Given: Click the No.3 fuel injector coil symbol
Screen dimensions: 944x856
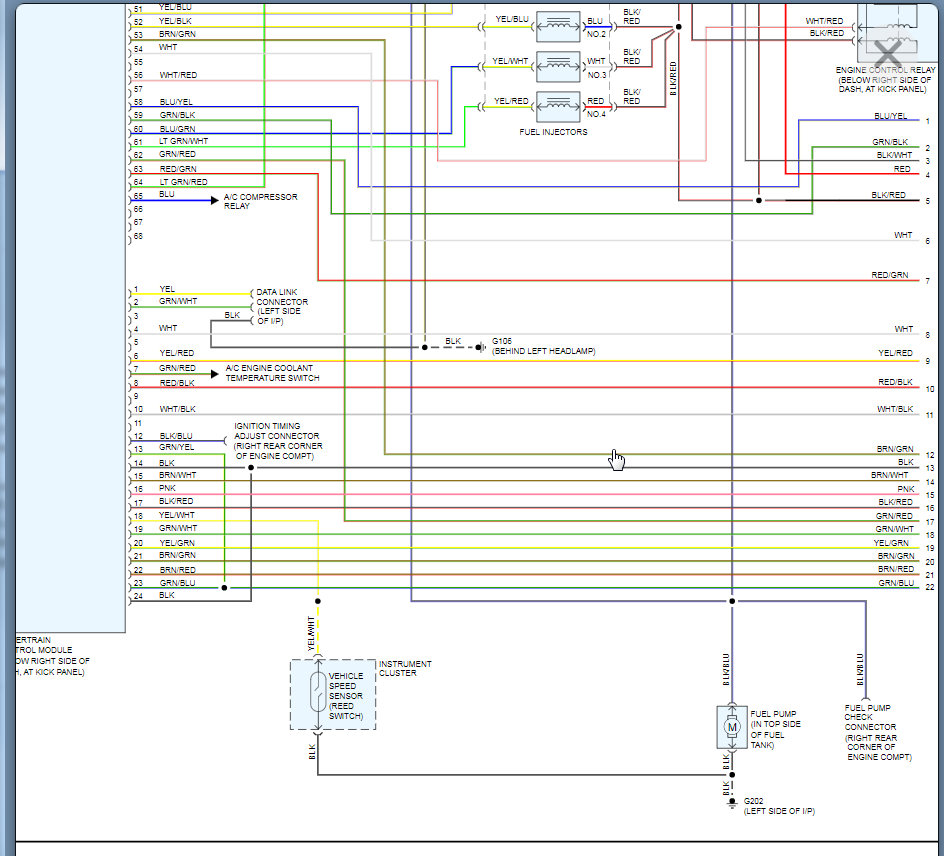Looking at the screenshot, I should 558,66.
